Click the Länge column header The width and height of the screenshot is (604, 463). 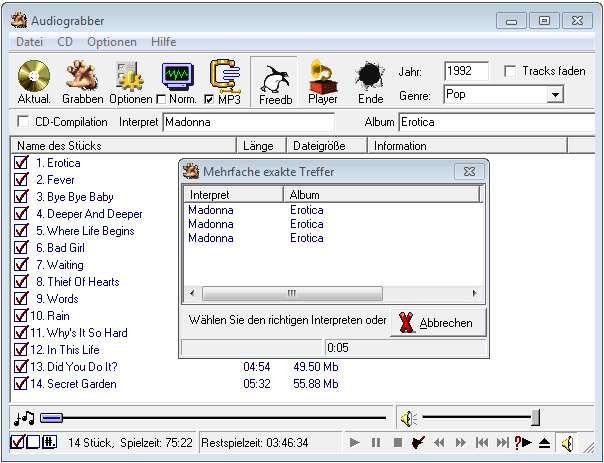coord(261,145)
